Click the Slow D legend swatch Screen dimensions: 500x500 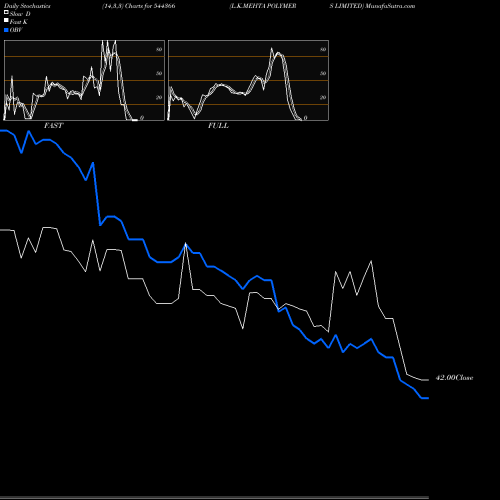tap(6, 12)
